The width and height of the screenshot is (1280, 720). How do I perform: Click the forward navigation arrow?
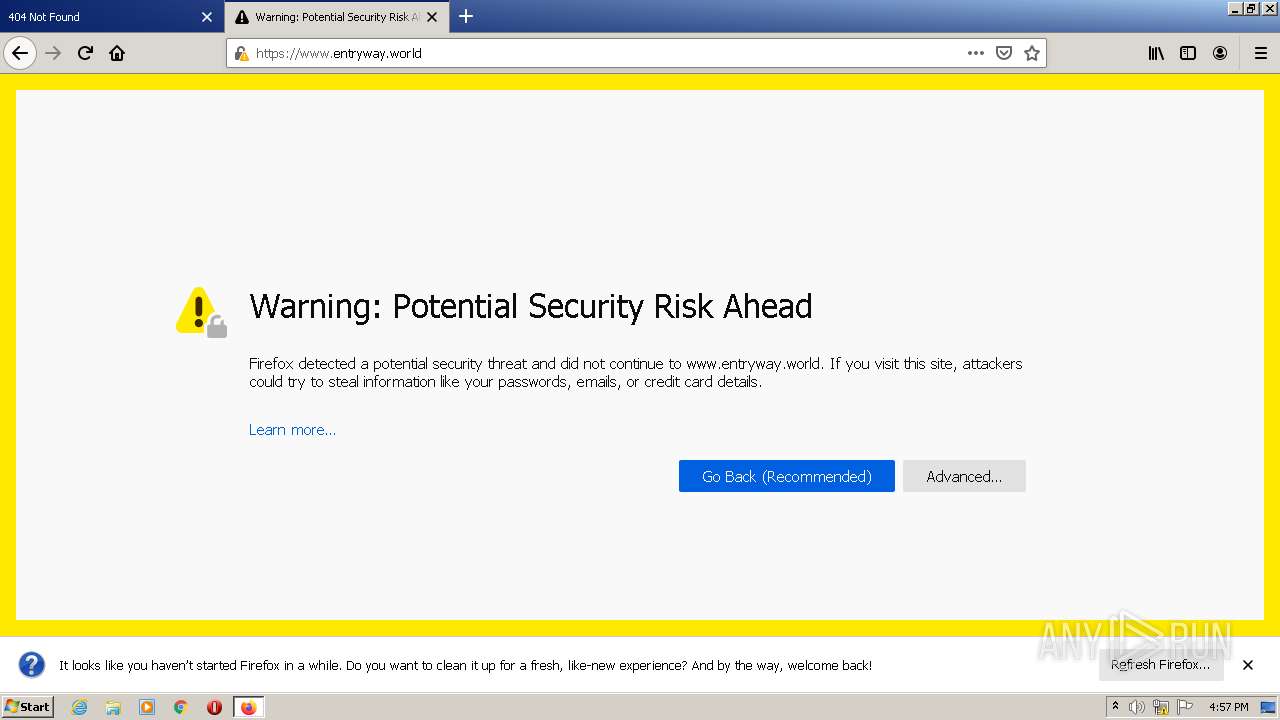[53, 53]
